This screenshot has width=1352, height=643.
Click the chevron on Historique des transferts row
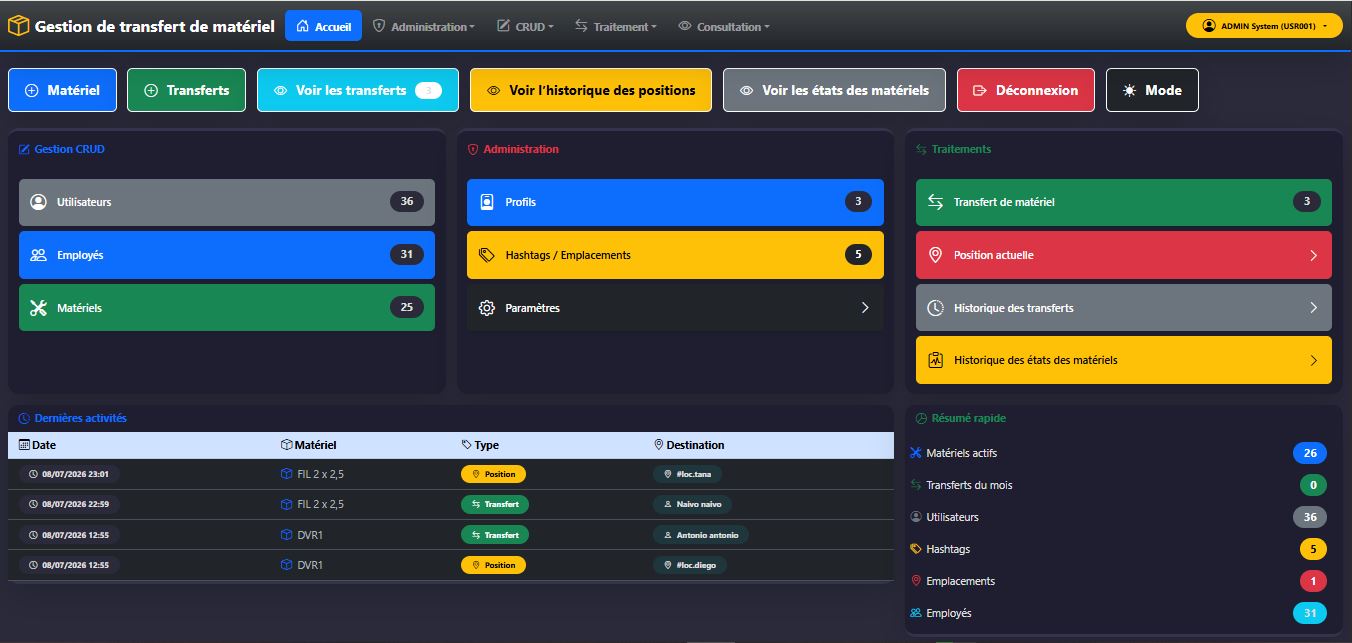pyautogui.click(x=1313, y=308)
